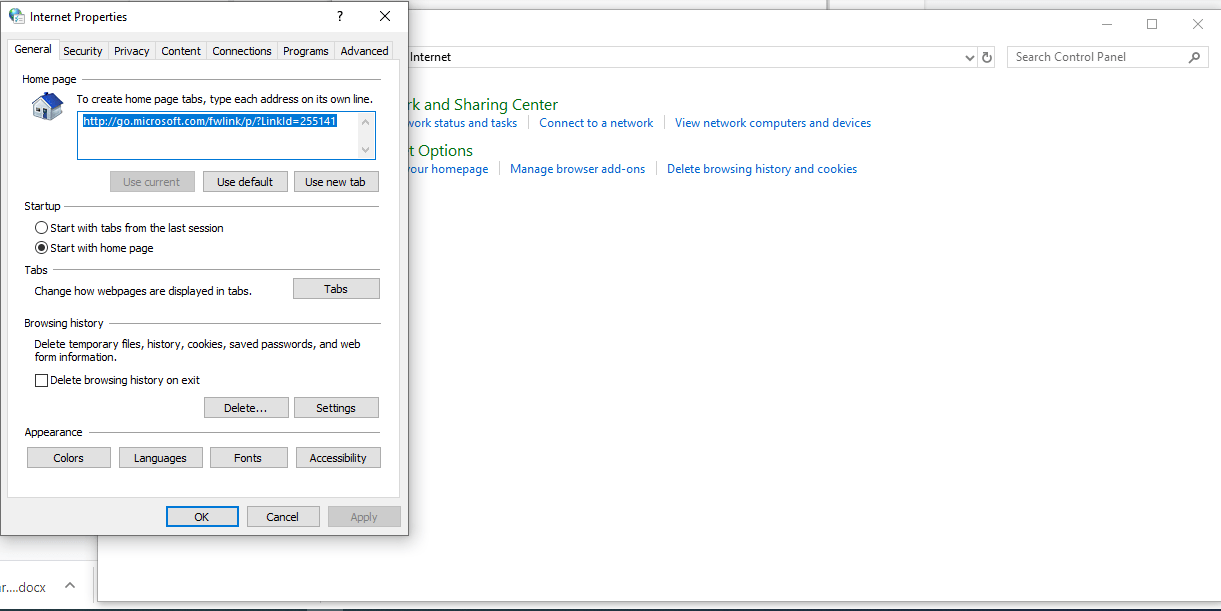
Task: Select Start with tabs from last session
Action: click(42, 228)
